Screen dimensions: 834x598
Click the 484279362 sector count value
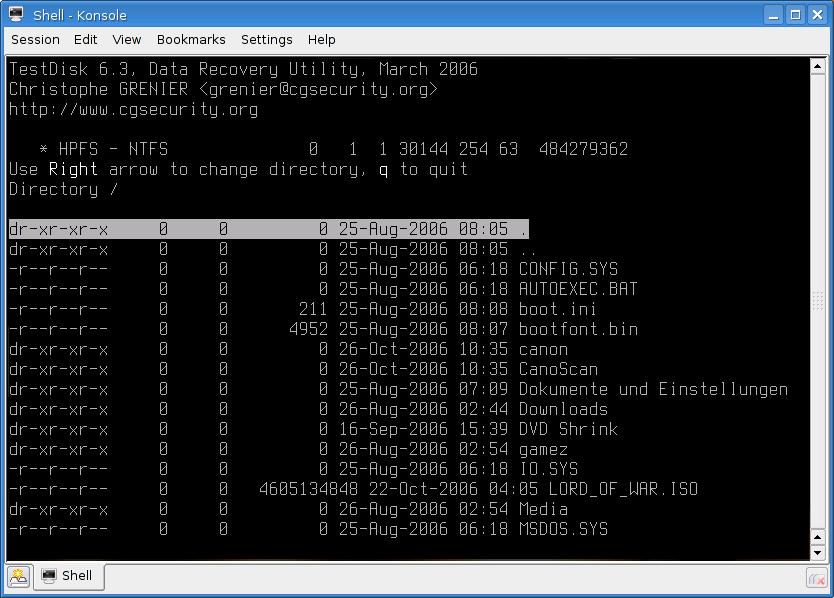tap(583, 149)
